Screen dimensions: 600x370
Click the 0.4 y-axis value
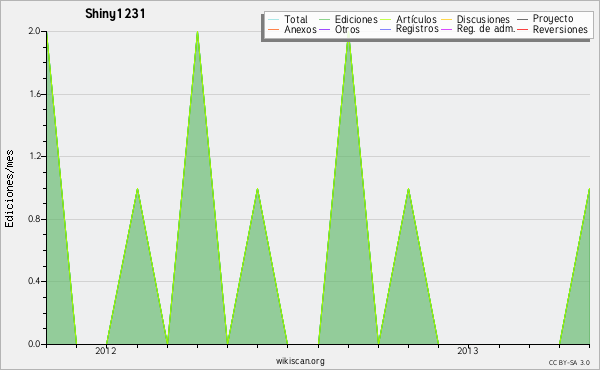[34, 281]
